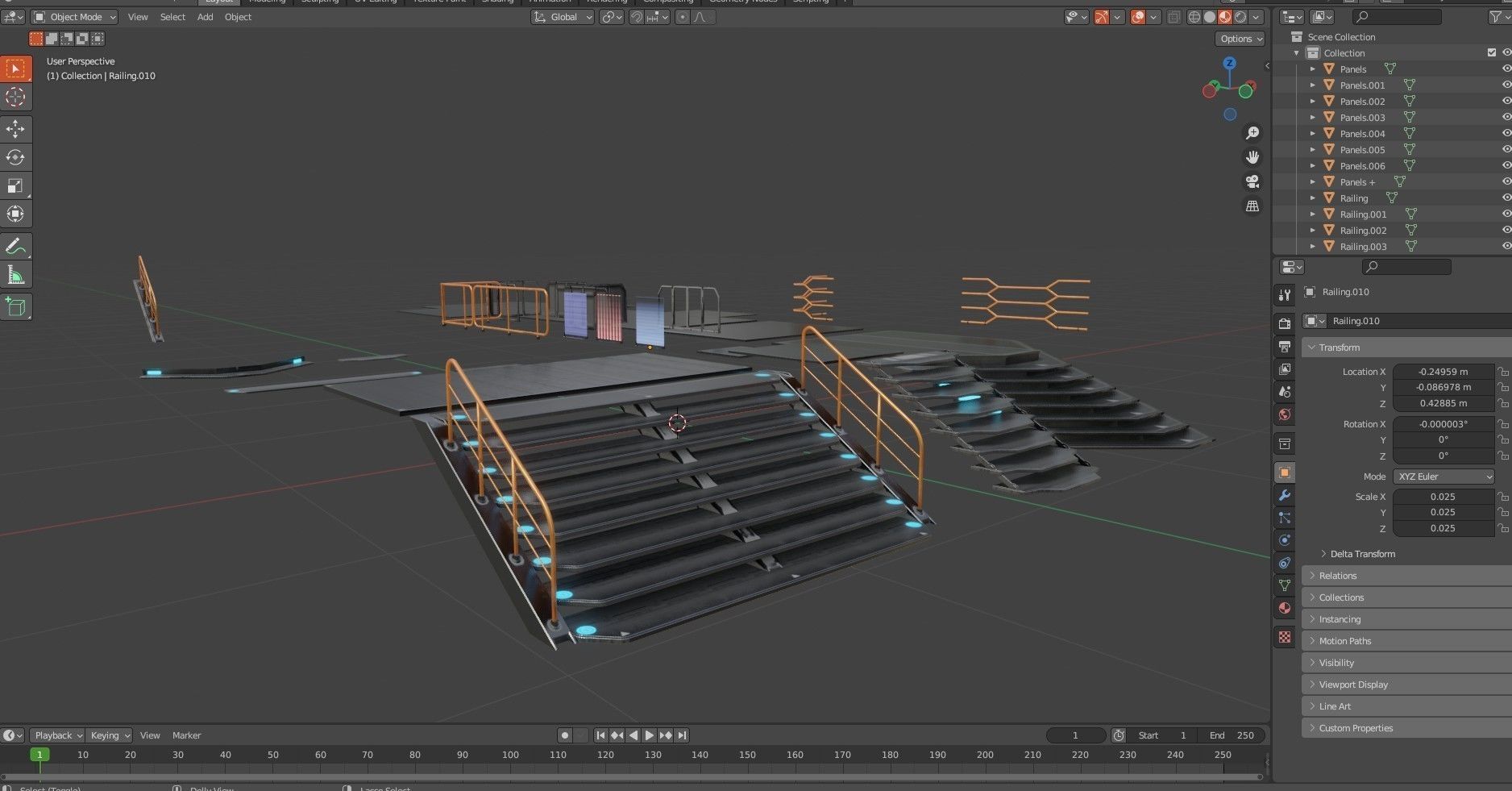Toggle visibility of Panels.004

(x=1506, y=133)
